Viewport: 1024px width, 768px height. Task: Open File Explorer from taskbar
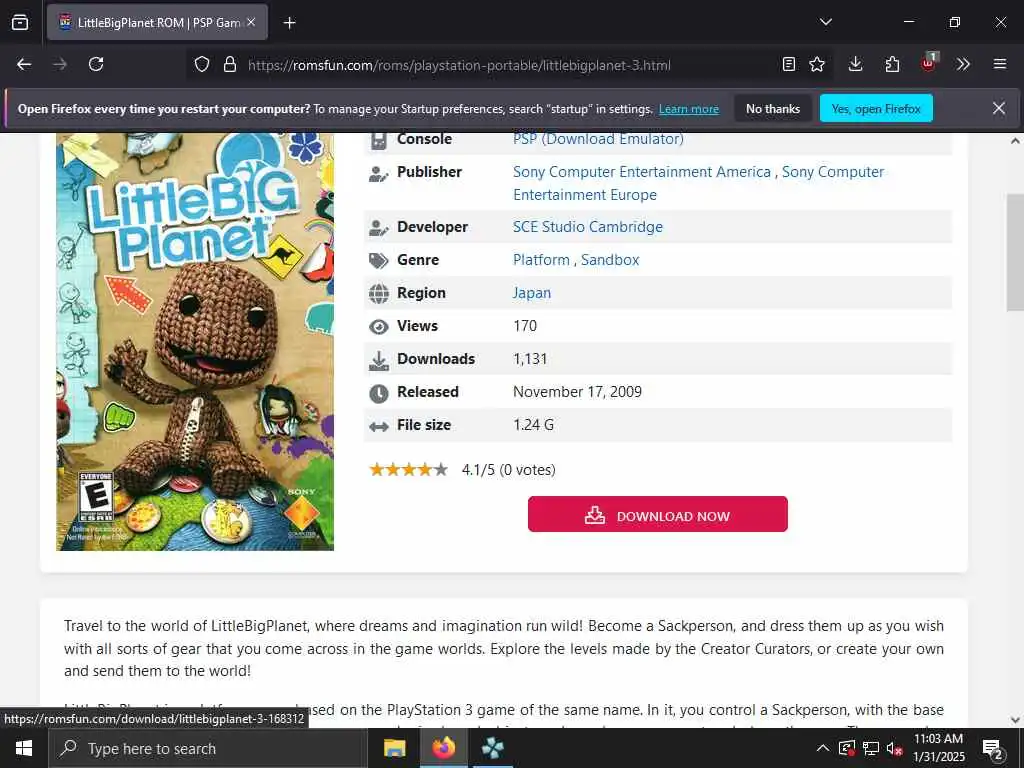[394, 748]
